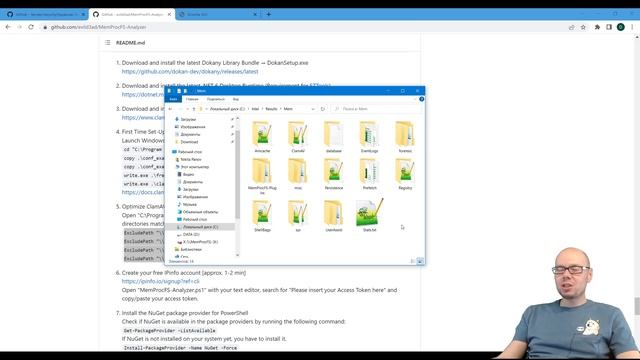Click the browser profile avatar
This screenshot has width=640, height=360.
[620, 27]
